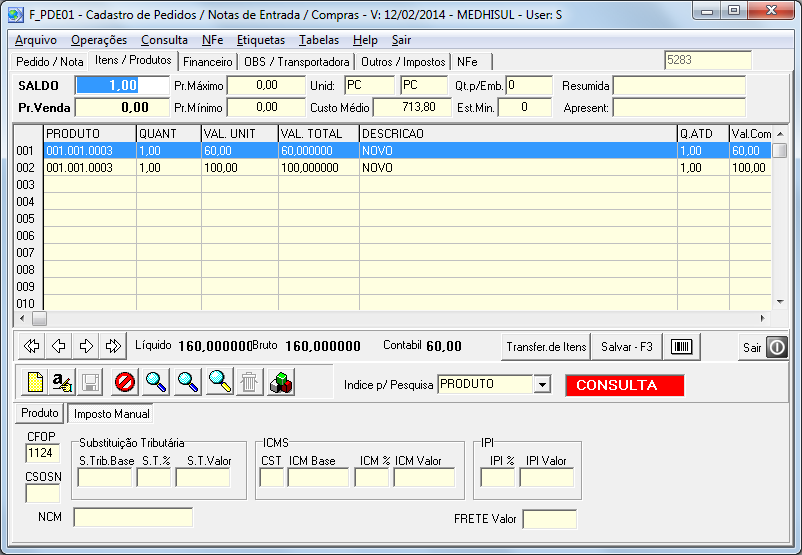Go to the first record (double left arrow)

(x=31, y=346)
